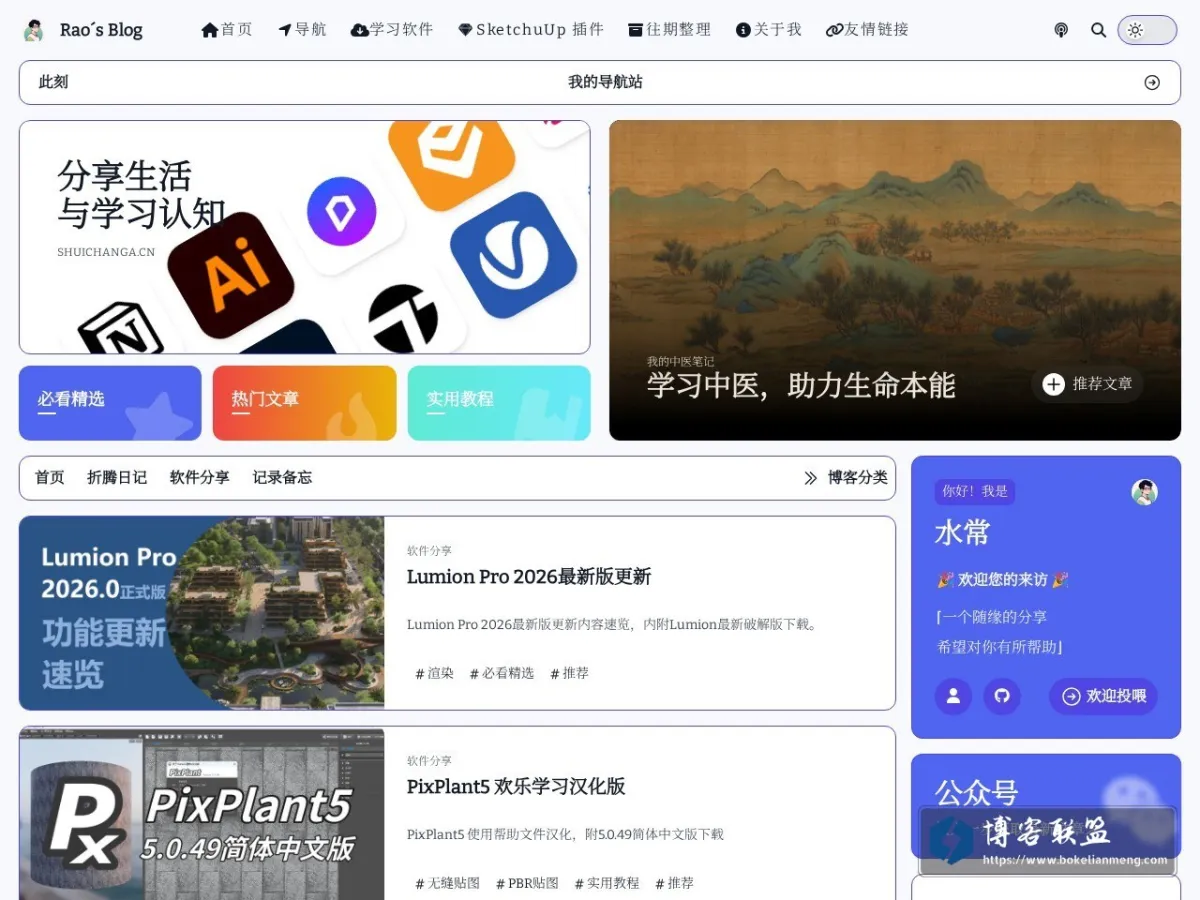This screenshot has height=900, width=1200.
Task: Toggle the light/dark theme switch
Action: pyautogui.click(x=1147, y=30)
